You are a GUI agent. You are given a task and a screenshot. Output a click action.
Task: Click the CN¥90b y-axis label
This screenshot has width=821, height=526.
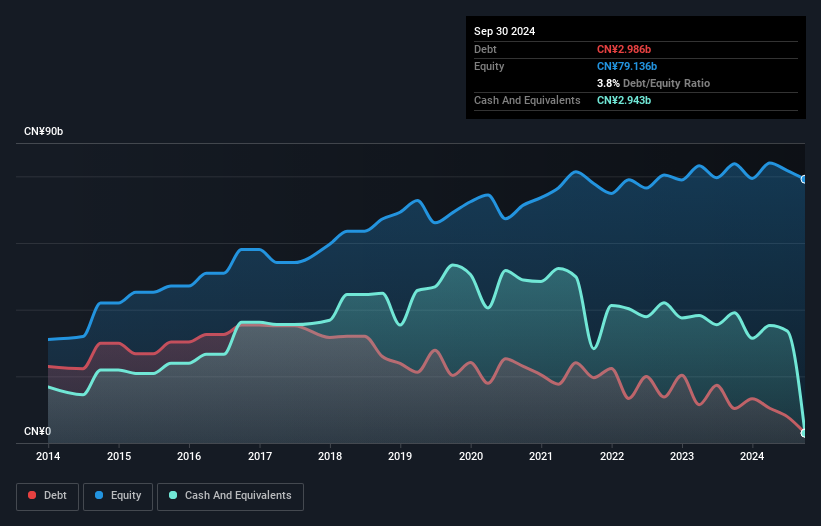click(x=43, y=131)
